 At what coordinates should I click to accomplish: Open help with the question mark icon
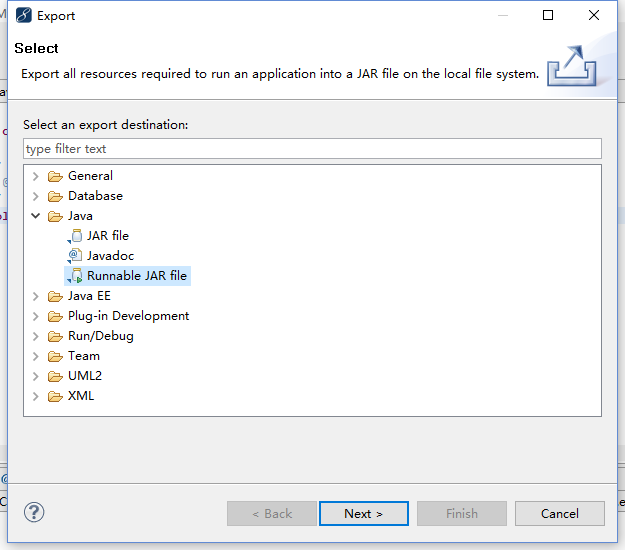[x=34, y=512]
